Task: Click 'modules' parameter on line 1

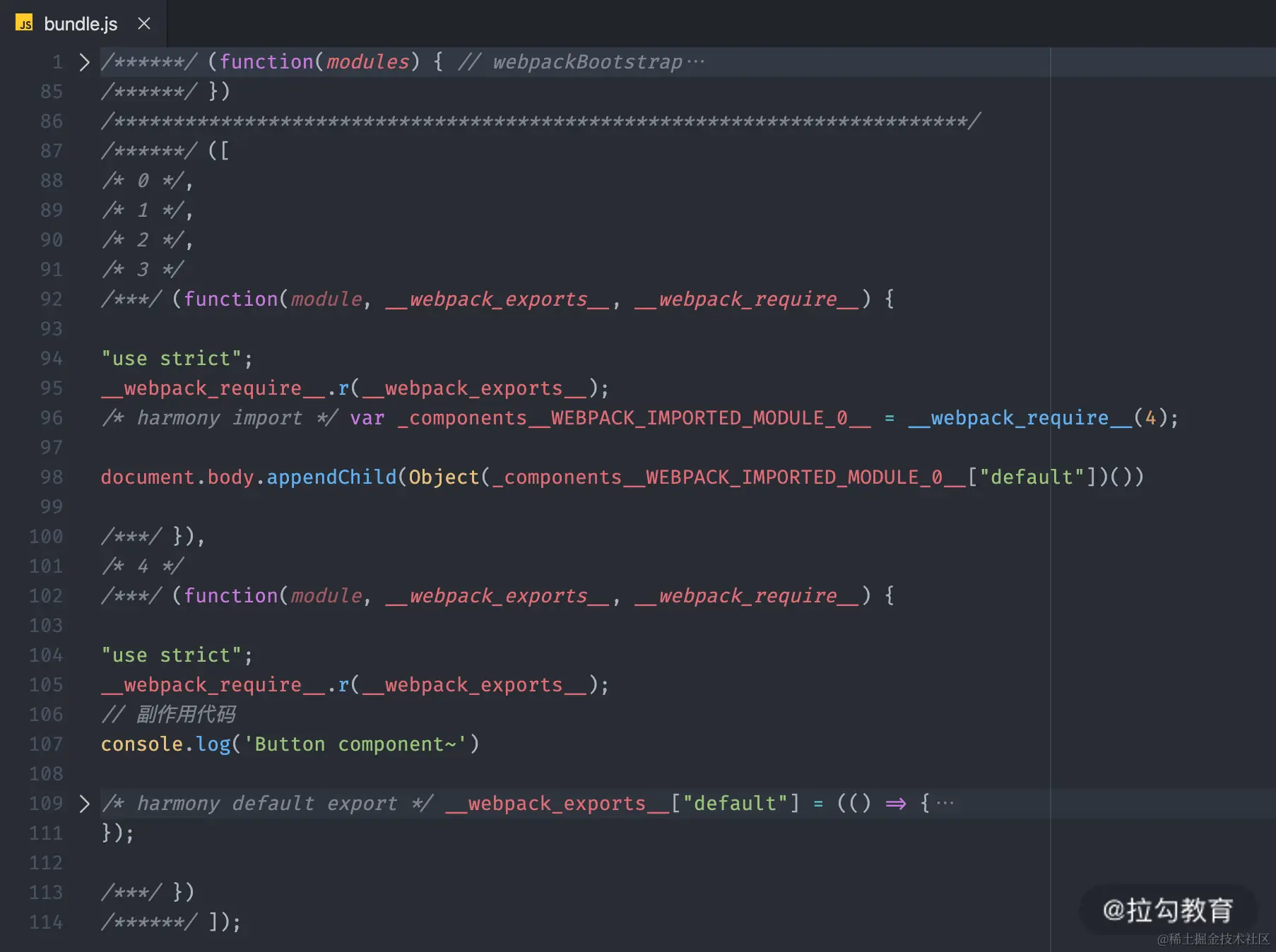Action: (367, 62)
